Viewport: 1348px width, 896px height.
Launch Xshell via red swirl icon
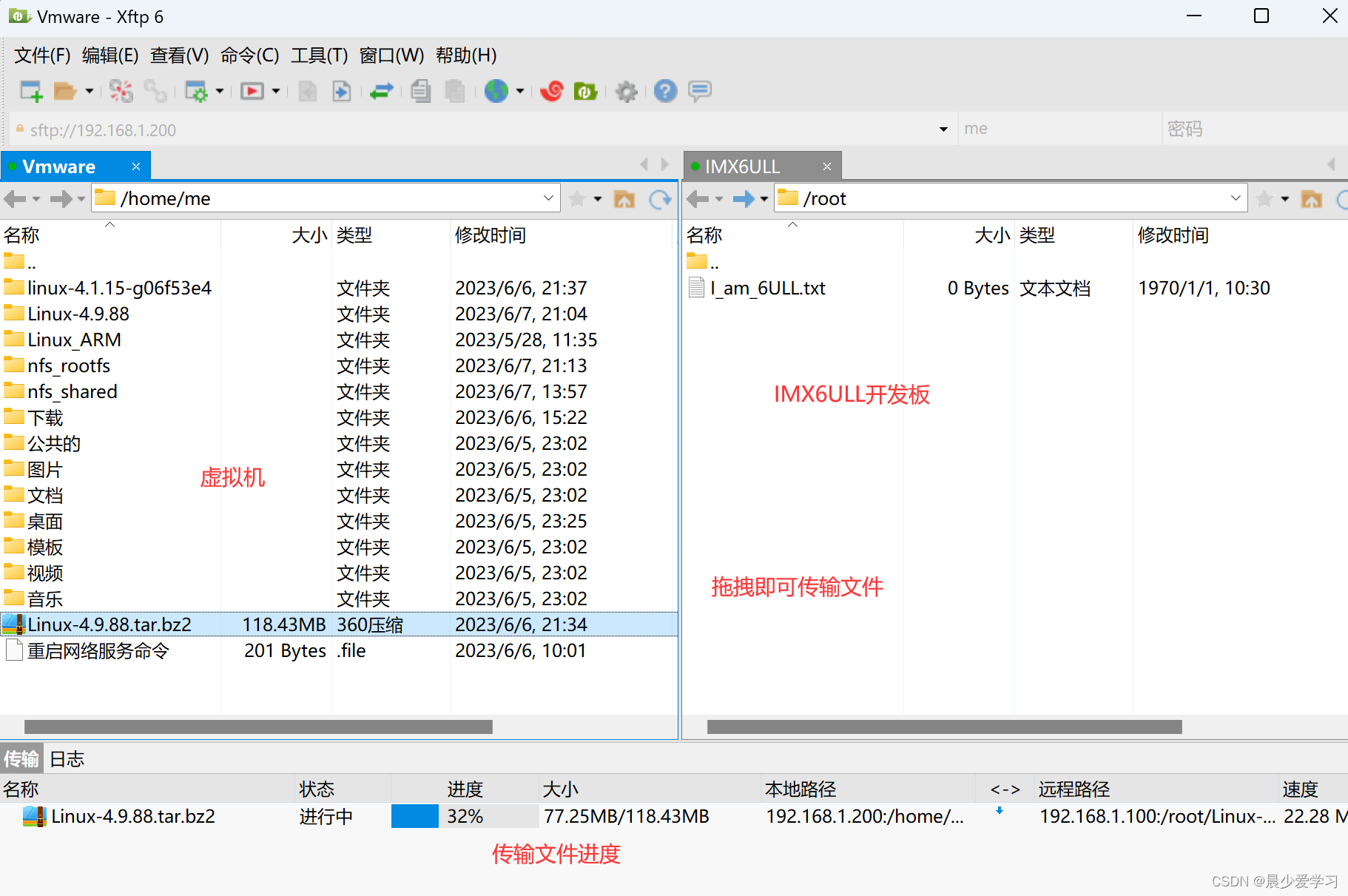(x=552, y=91)
